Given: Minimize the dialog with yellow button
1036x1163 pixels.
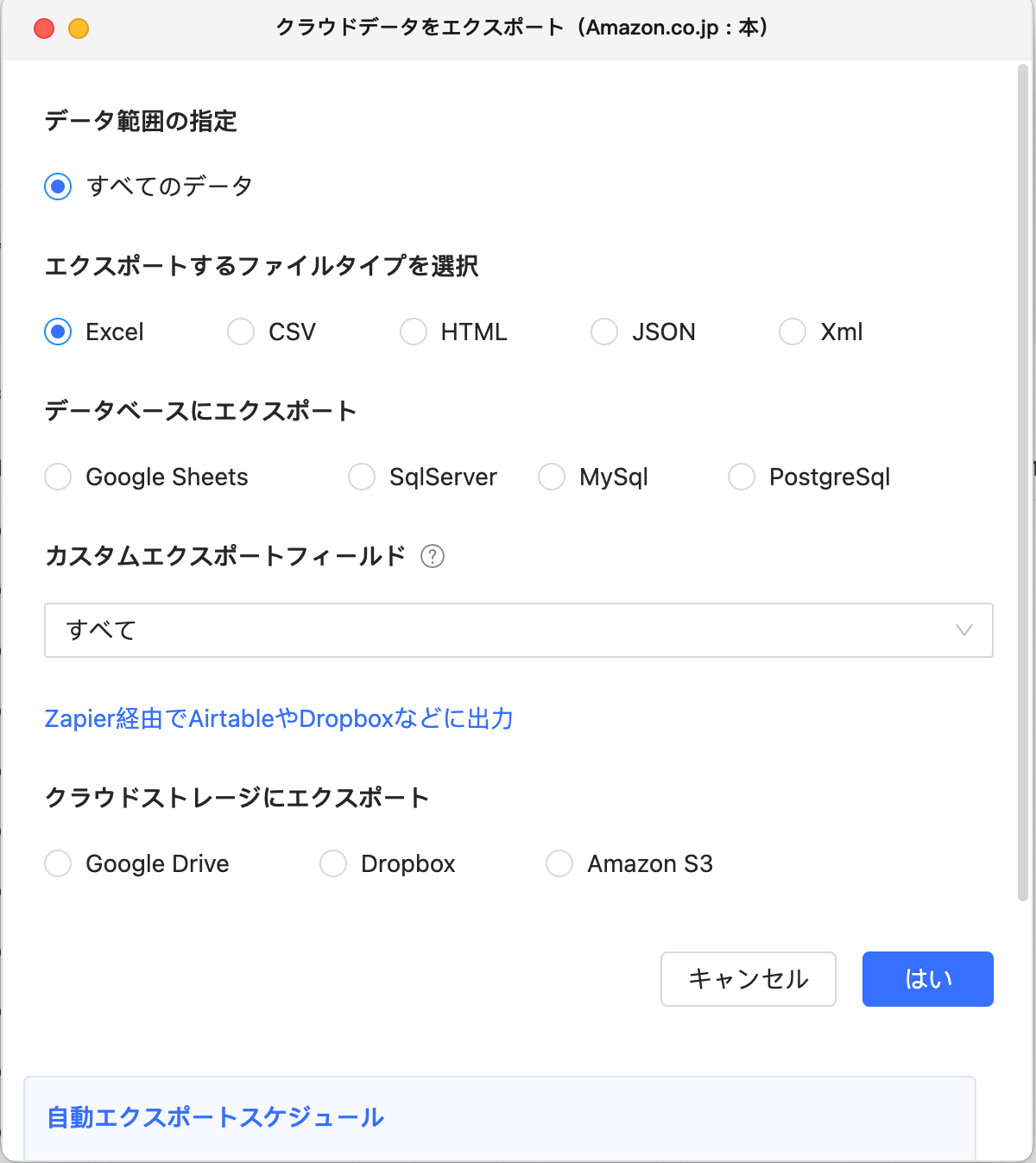Looking at the screenshot, I should [79, 28].
